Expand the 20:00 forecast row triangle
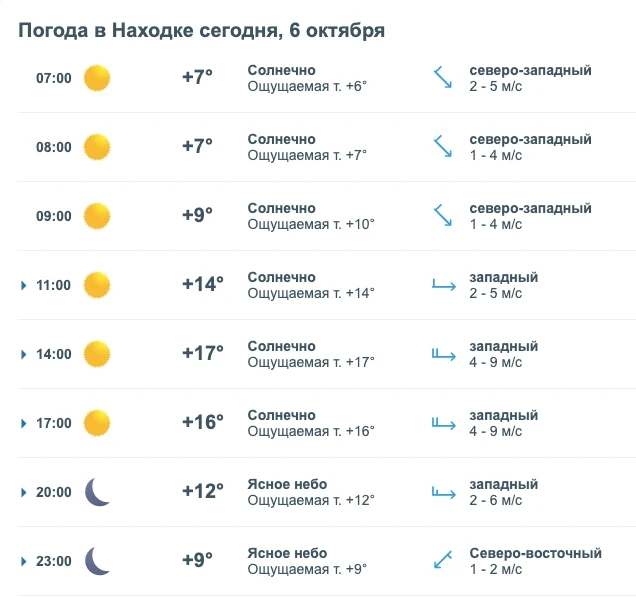 [x=24, y=492]
